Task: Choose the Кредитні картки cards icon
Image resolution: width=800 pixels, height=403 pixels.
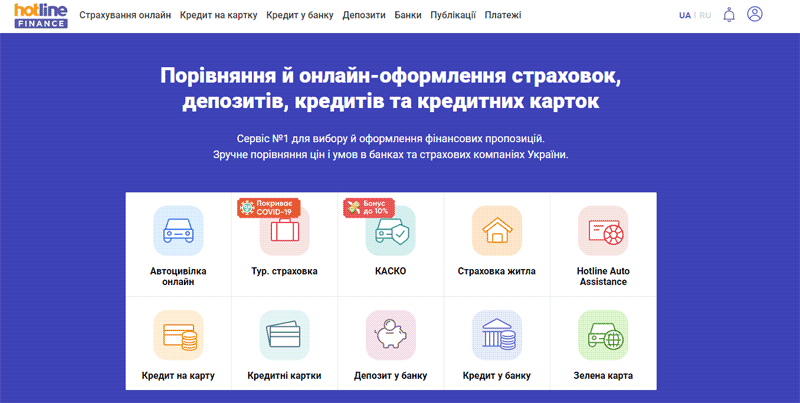Action: click(285, 335)
